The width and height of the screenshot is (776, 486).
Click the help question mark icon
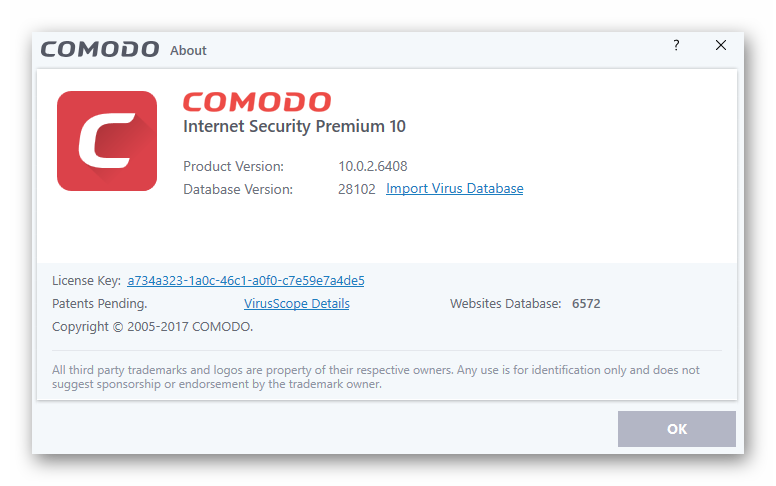tap(676, 46)
